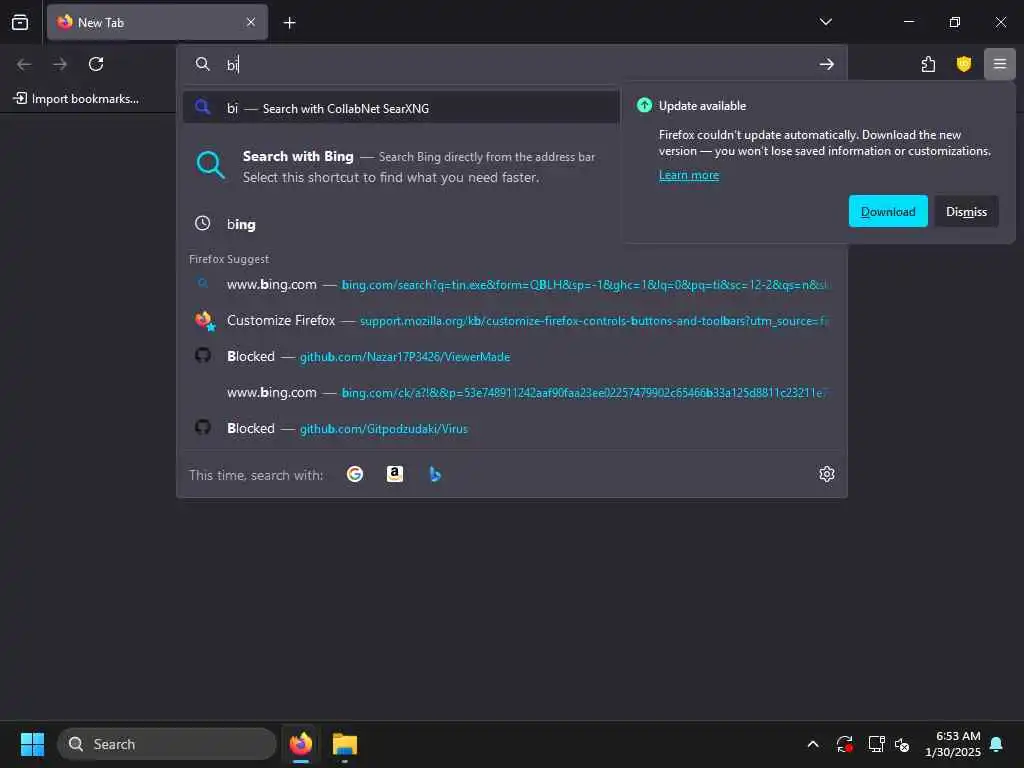Open Blocked Nazar17P3426/ViewerMade suggestion

click(512, 357)
